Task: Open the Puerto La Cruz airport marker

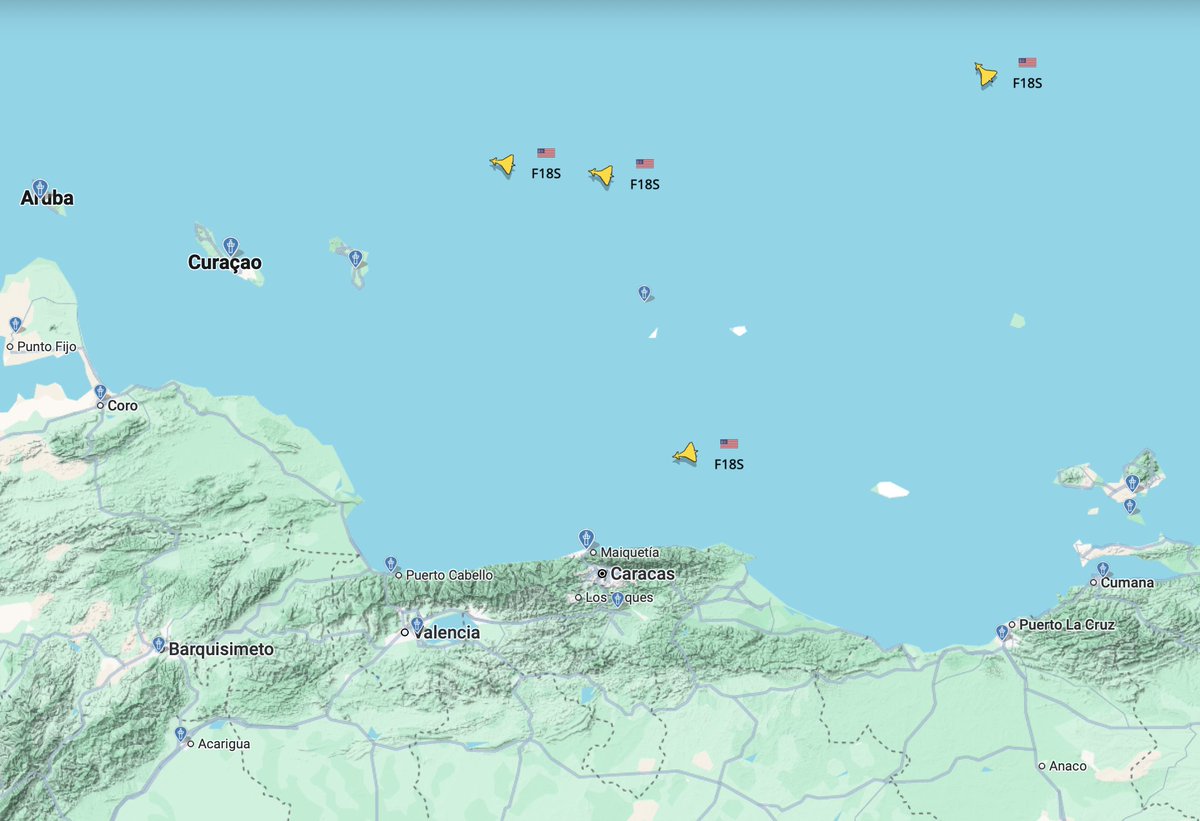Action: pos(1002,631)
